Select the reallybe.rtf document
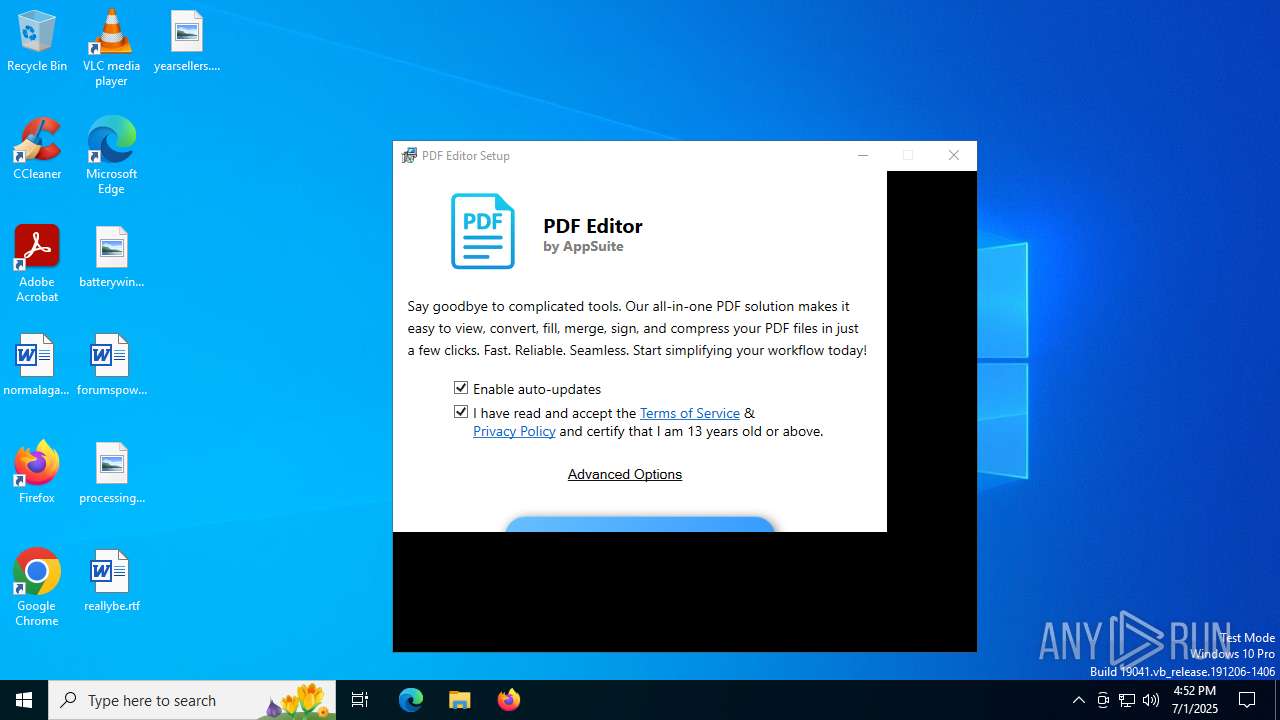This screenshot has width=1280, height=720. point(111,581)
